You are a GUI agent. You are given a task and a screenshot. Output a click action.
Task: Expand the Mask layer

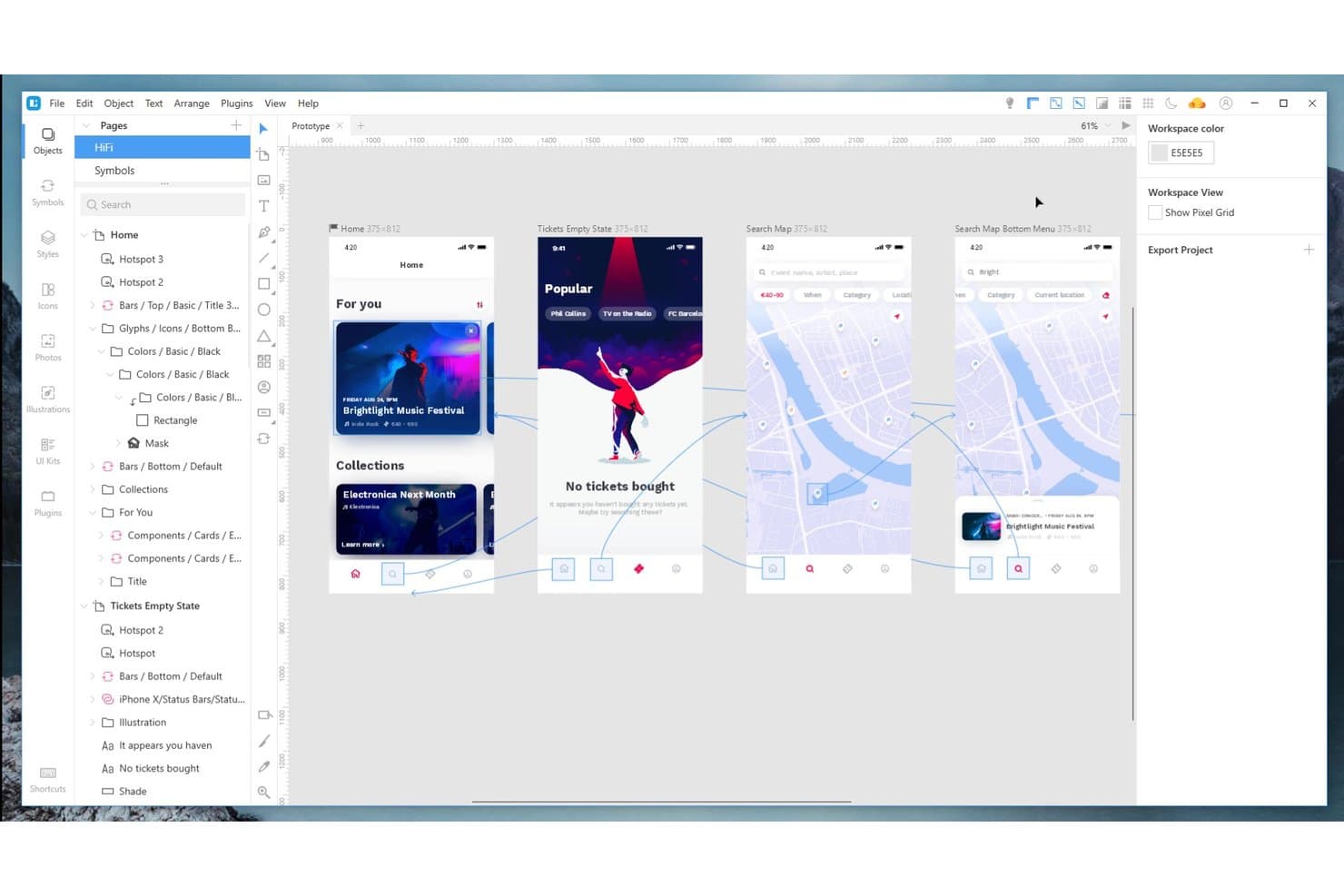(118, 443)
